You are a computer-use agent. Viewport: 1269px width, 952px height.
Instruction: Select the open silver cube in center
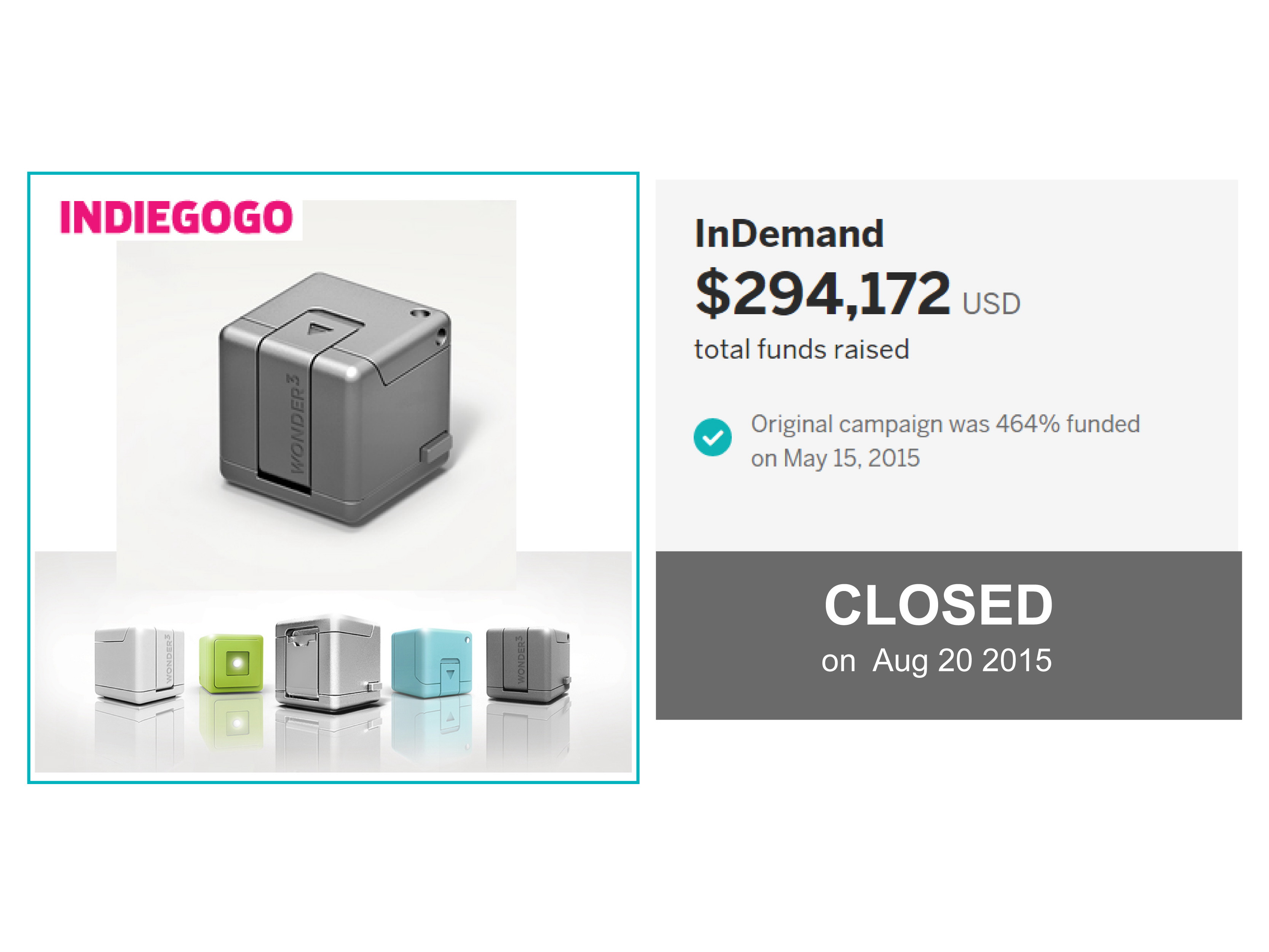point(327,663)
